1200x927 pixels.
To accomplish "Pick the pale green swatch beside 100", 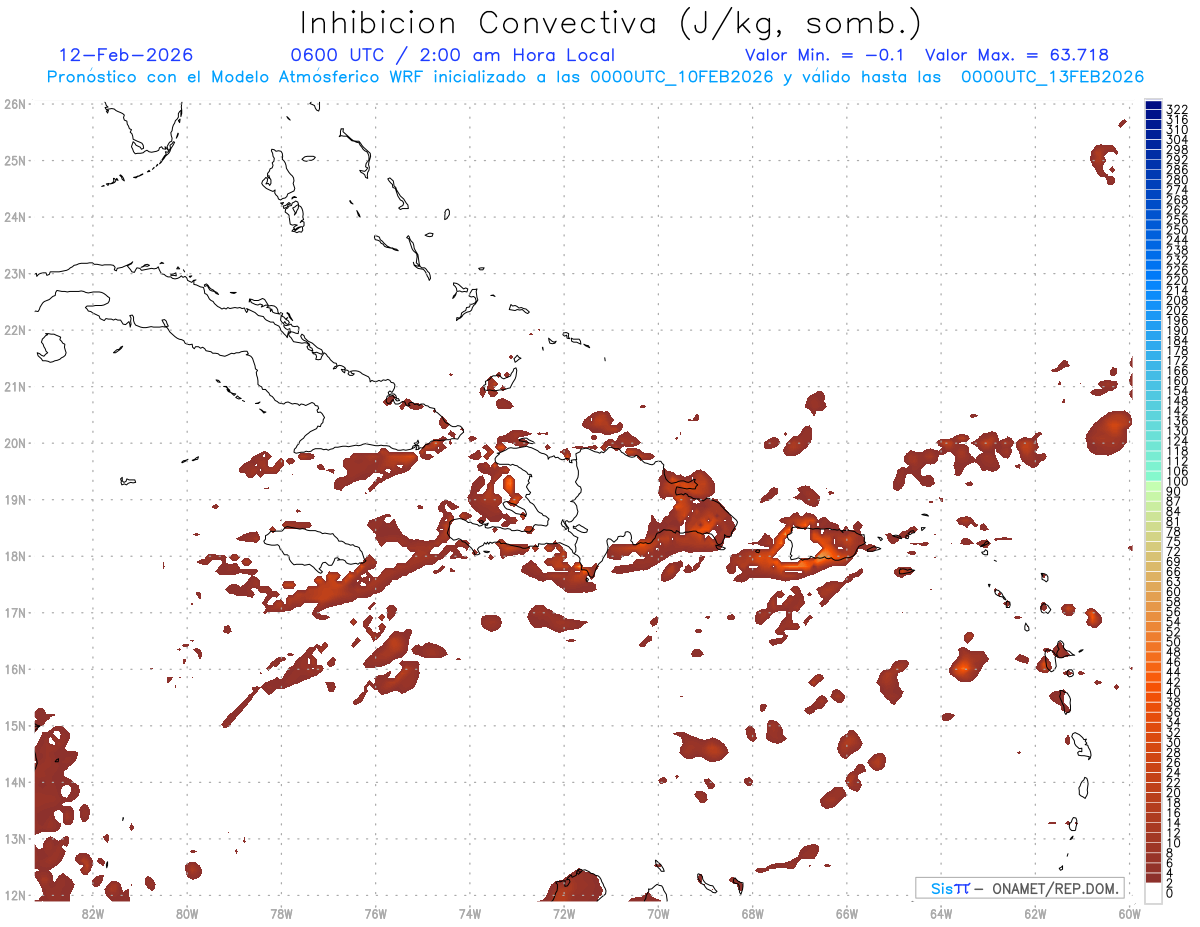I will tap(1153, 484).
